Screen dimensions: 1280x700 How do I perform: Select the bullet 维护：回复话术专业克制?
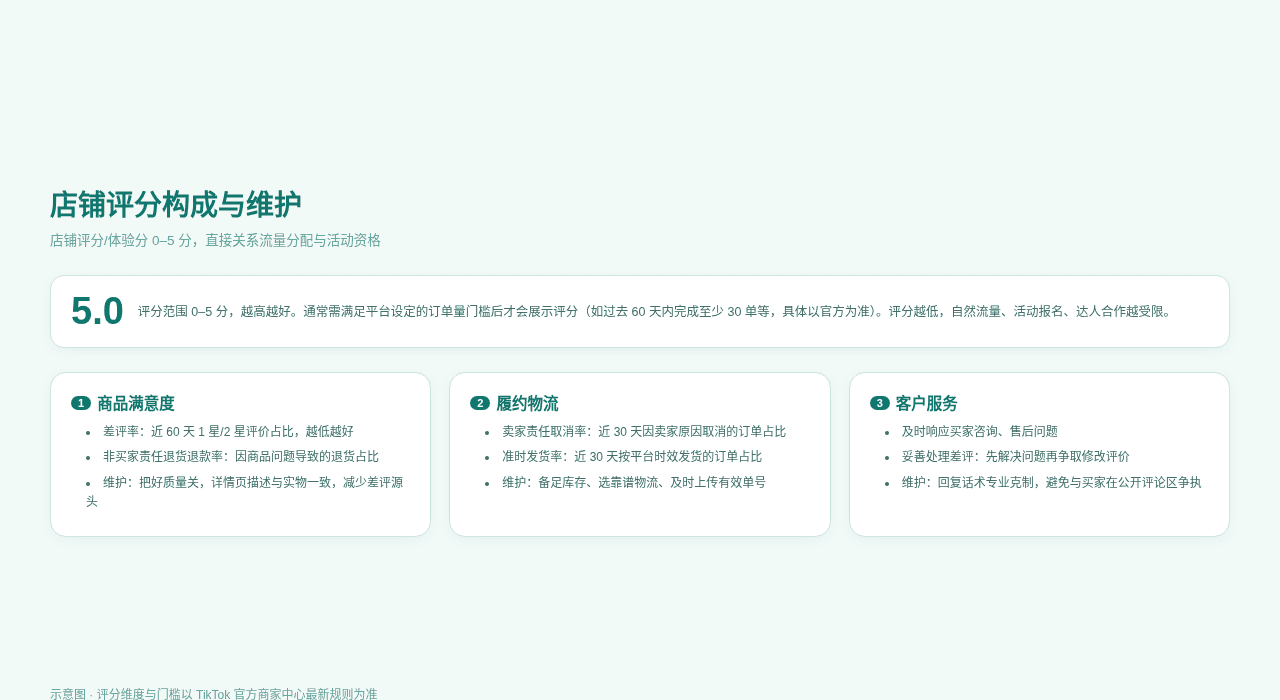tap(1052, 482)
